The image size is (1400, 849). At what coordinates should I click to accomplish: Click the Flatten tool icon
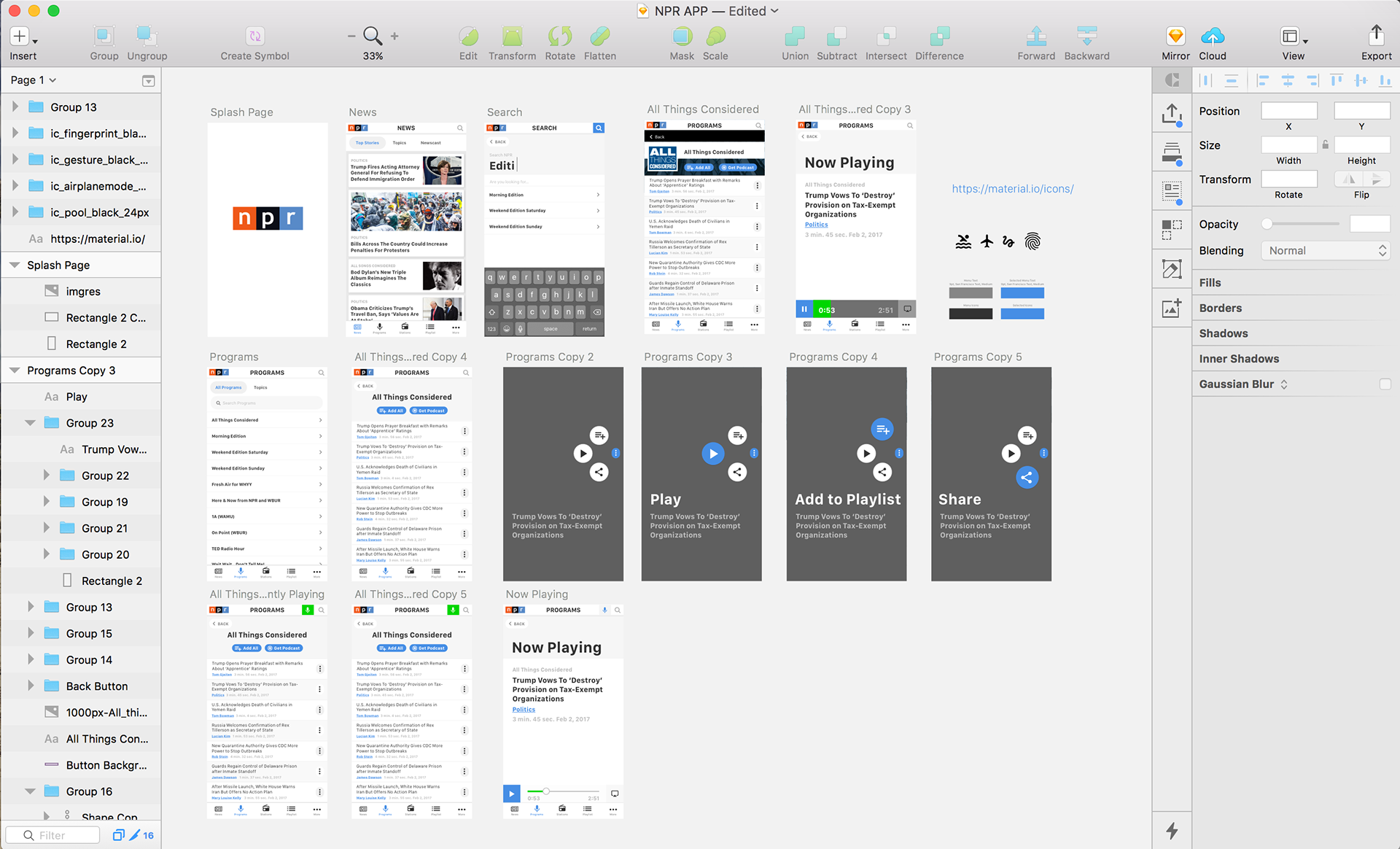600,36
